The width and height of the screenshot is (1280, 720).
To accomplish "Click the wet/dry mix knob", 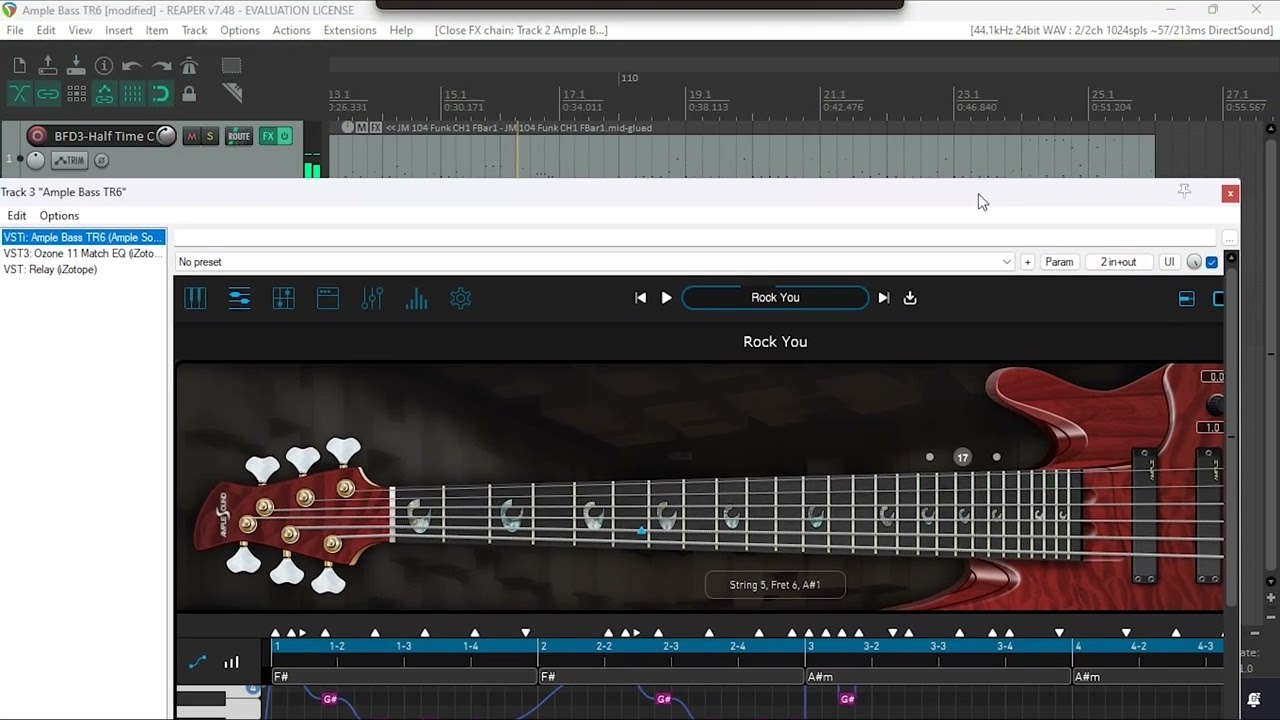I will [x=1194, y=262].
